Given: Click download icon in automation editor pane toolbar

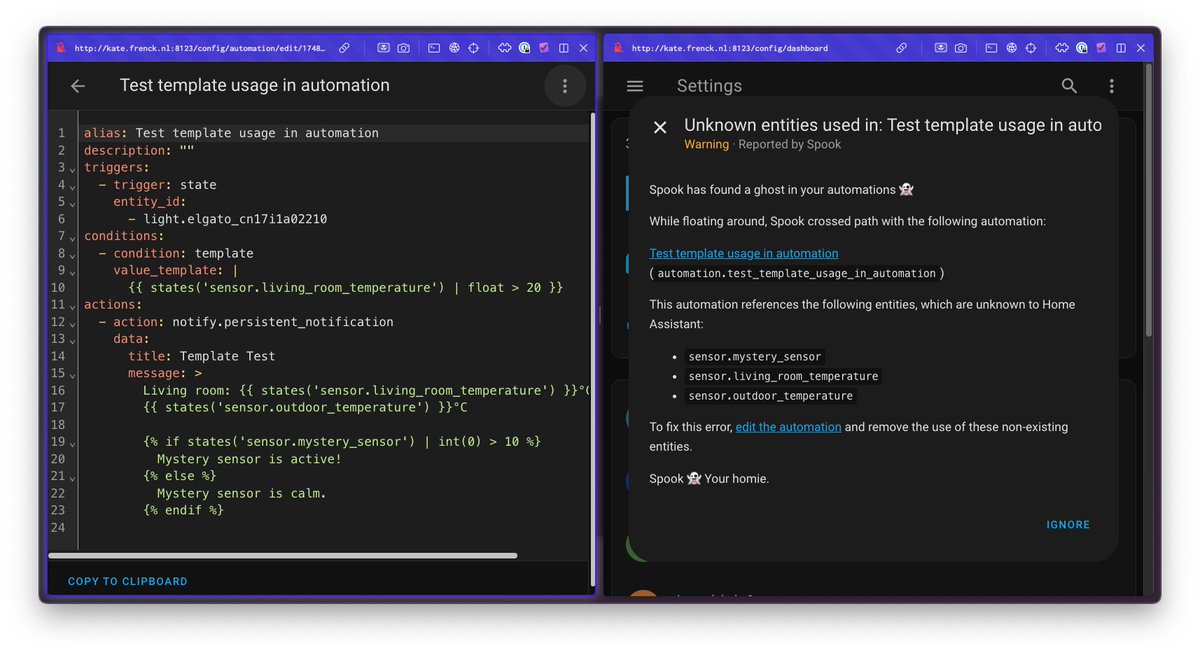Looking at the screenshot, I should [x=383, y=47].
